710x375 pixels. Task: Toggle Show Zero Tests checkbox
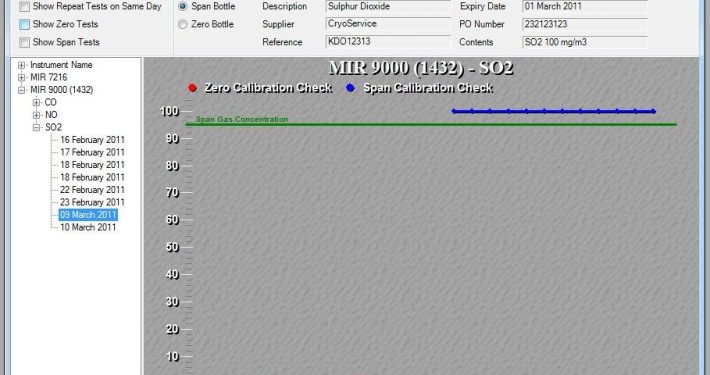tap(24, 24)
